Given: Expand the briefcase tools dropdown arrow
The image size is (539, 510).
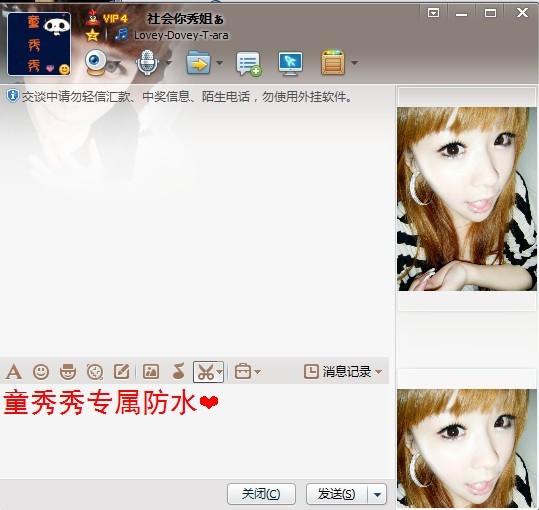Looking at the screenshot, I should pyautogui.click(x=257, y=372).
